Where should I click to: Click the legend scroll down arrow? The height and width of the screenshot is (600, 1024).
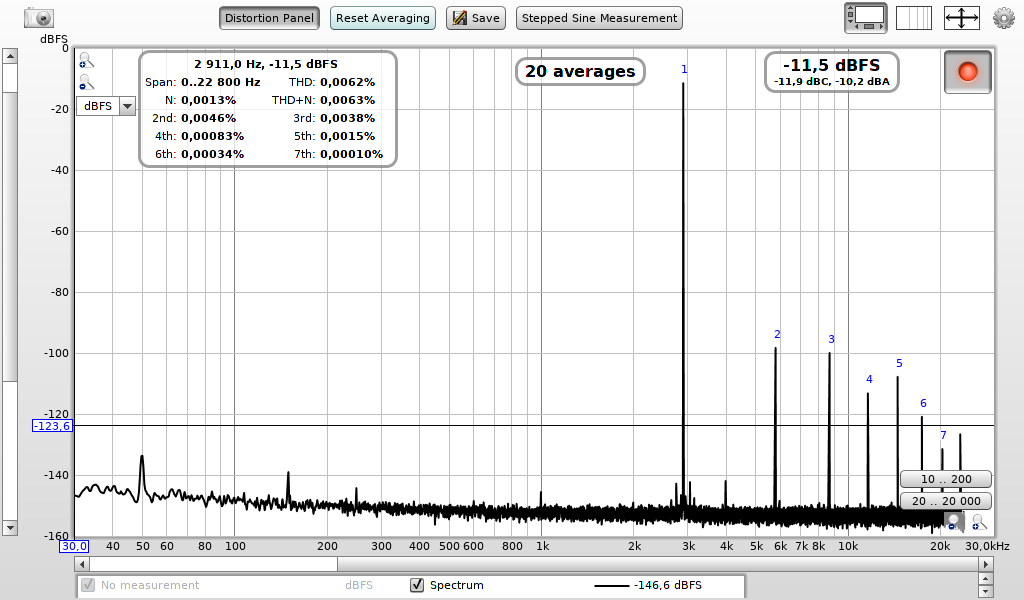[986, 592]
